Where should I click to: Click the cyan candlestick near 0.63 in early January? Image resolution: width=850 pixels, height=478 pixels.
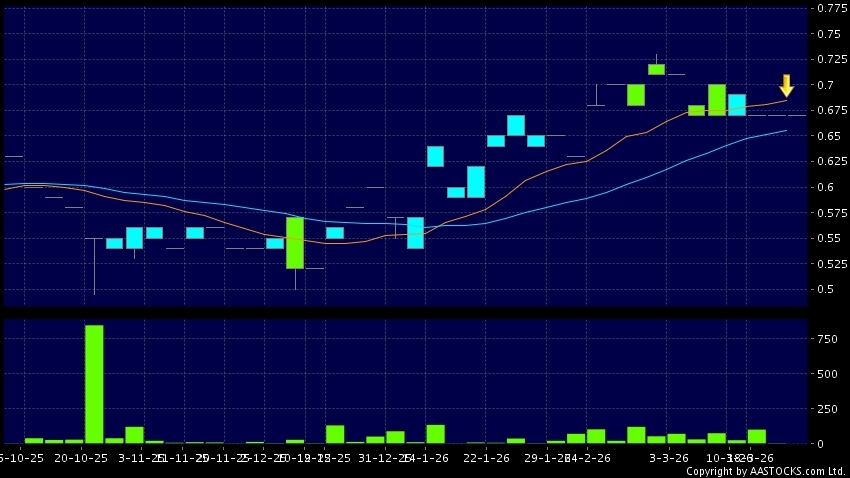click(x=435, y=156)
